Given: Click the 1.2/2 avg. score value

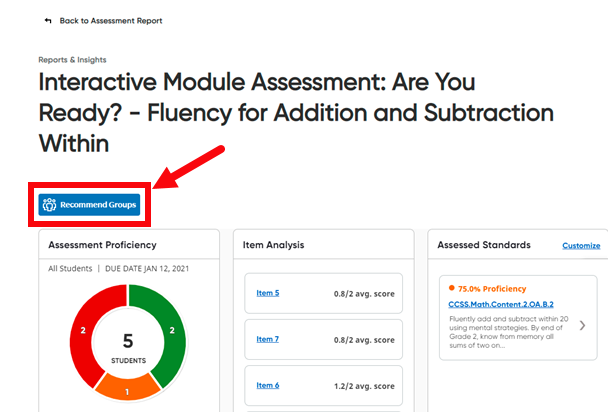Looking at the screenshot, I should point(364,386).
